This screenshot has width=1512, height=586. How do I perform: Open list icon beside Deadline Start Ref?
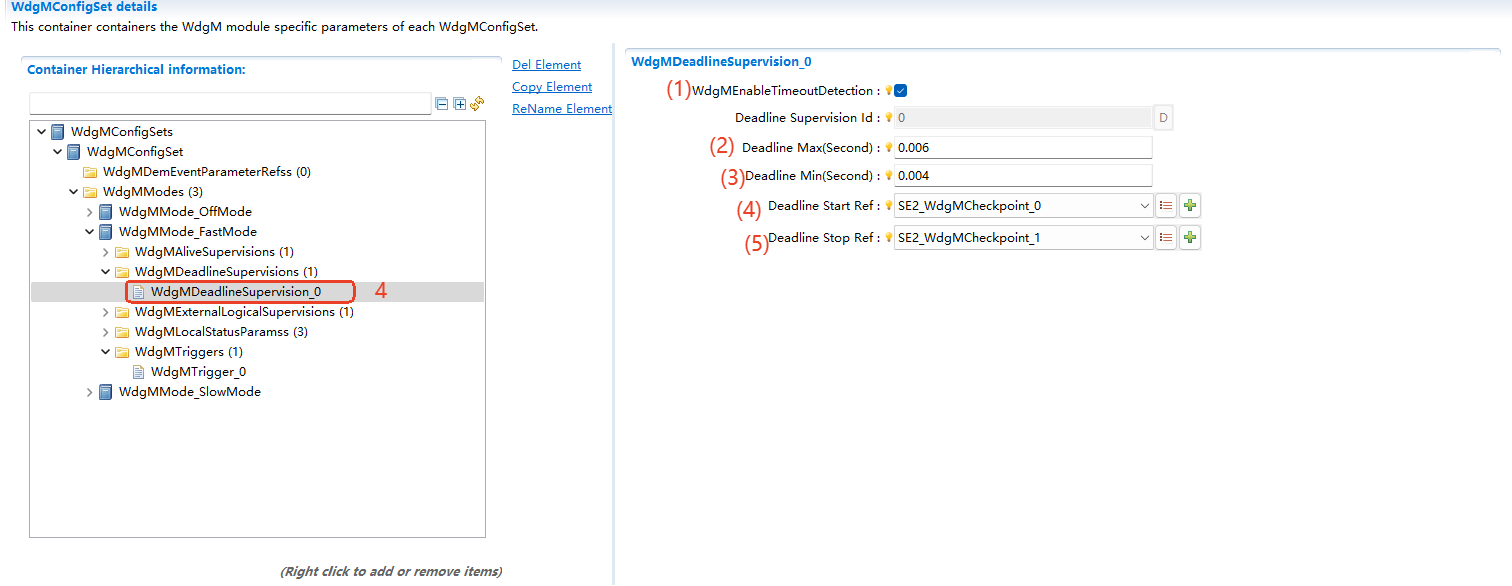1165,206
